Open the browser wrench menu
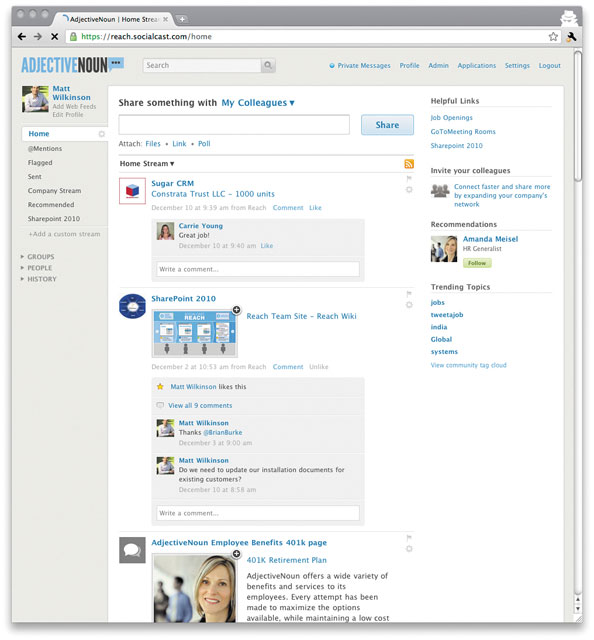594x640 pixels. tap(572, 37)
